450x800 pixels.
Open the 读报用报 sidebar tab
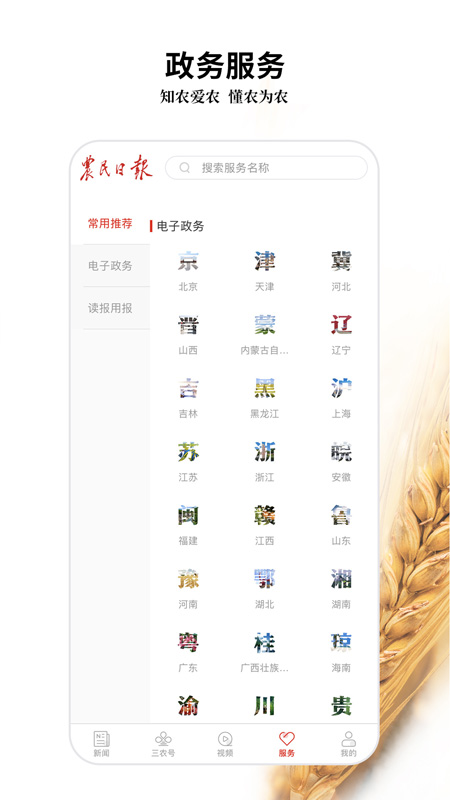110,308
